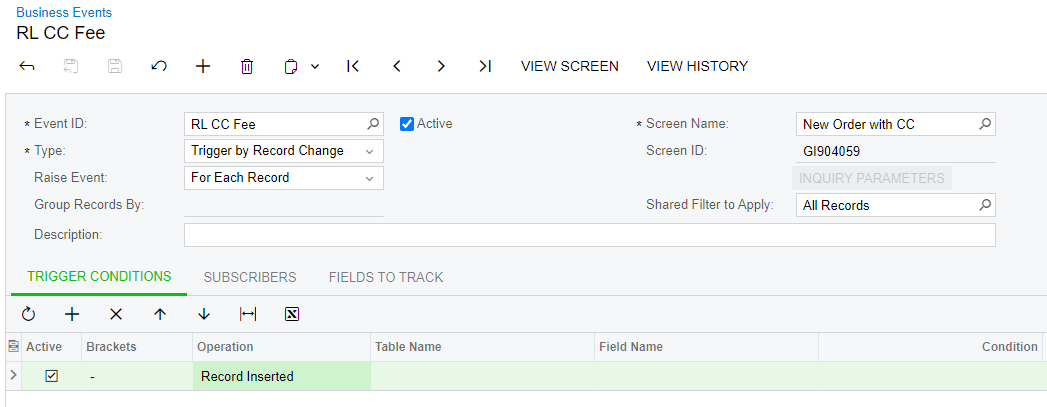Open the Type dropdown
This screenshot has height=407, width=1047.
(369, 151)
